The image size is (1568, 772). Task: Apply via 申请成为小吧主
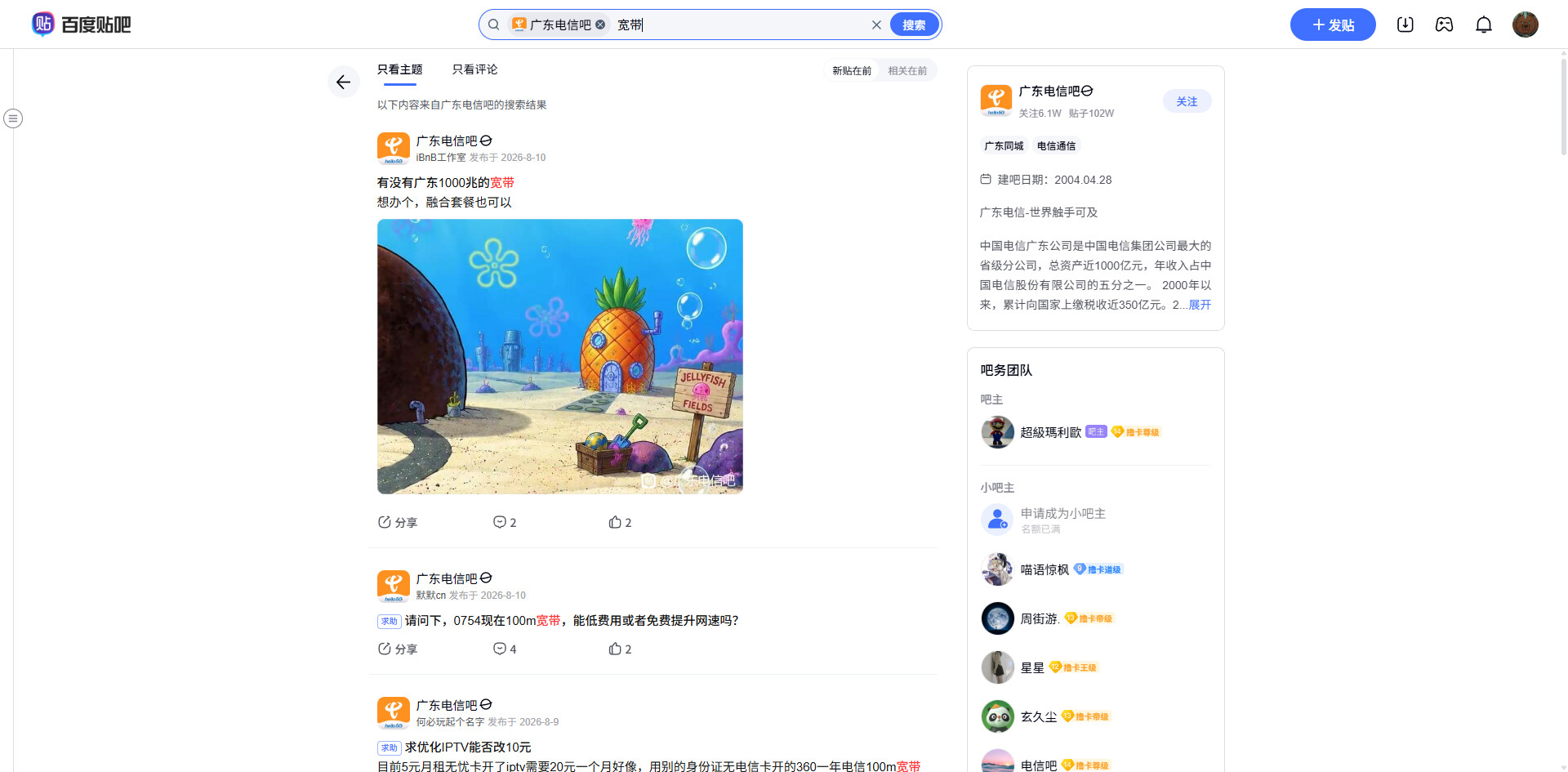(1063, 514)
